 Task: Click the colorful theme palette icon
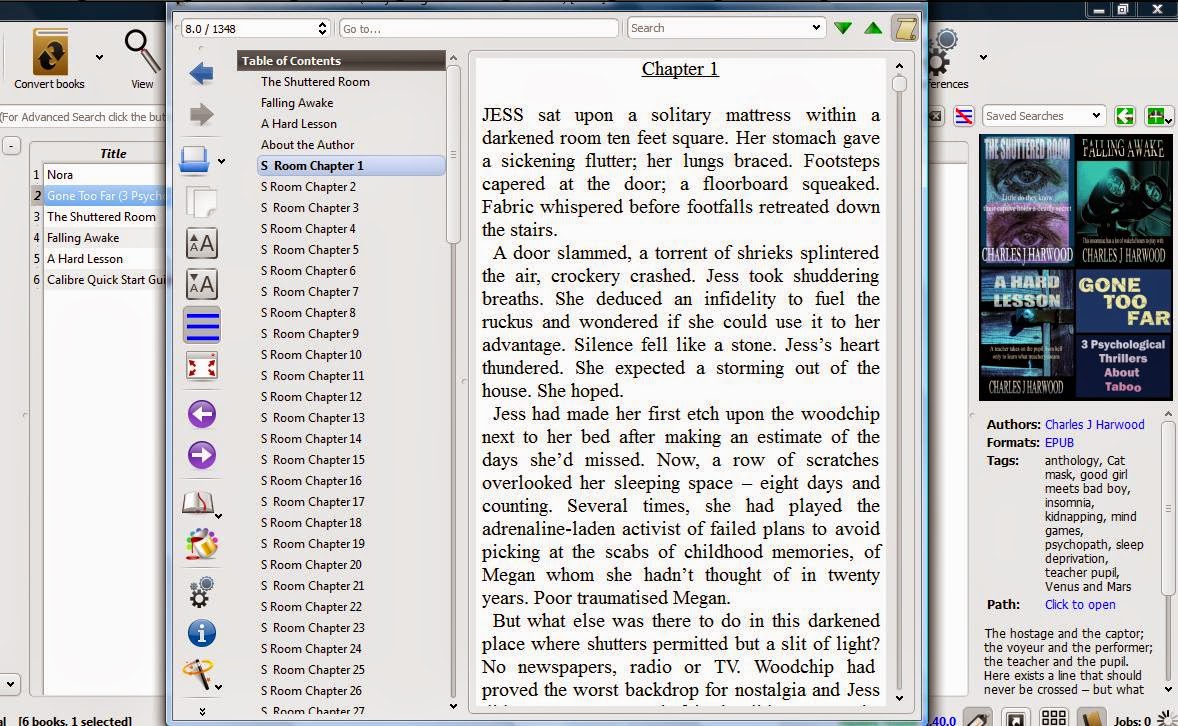[201, 544]
